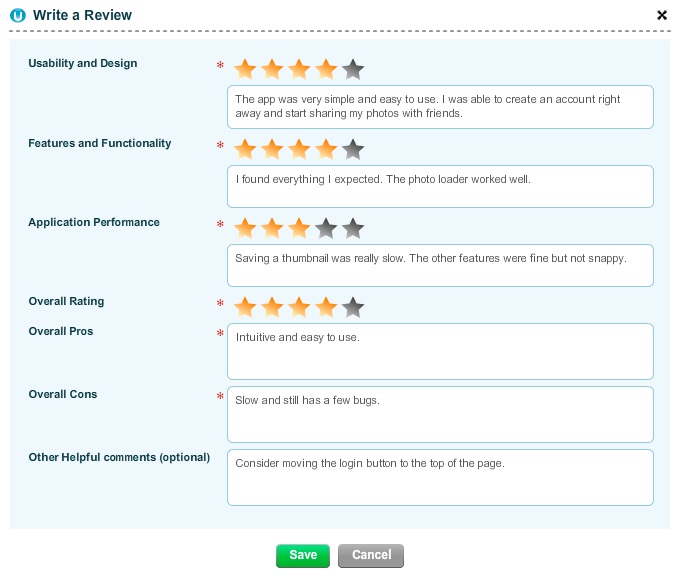The image size is (677, 579).
Task: Cancel the review form
Action: click(371, 555)
